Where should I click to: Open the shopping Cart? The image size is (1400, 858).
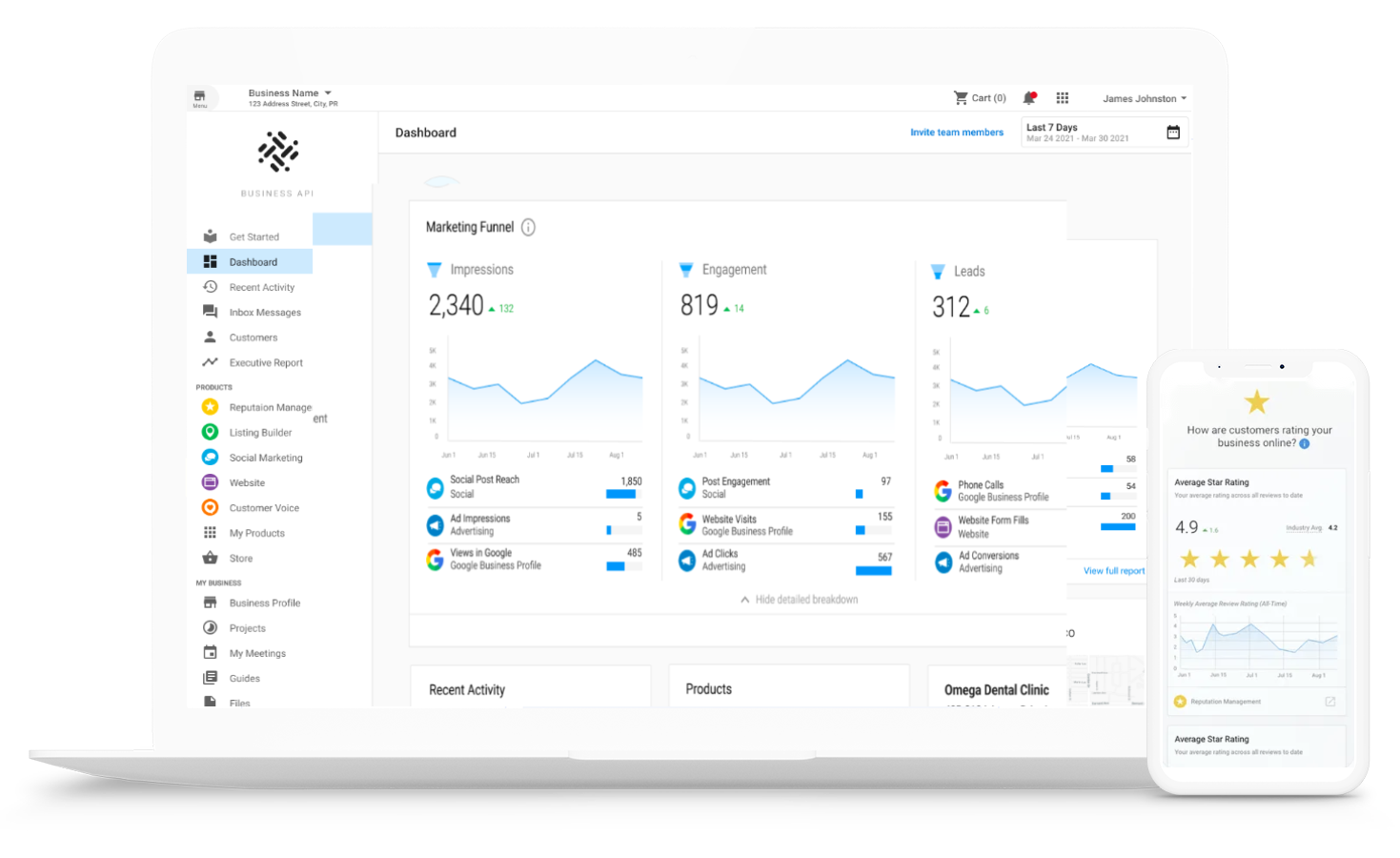coord(980,97)
